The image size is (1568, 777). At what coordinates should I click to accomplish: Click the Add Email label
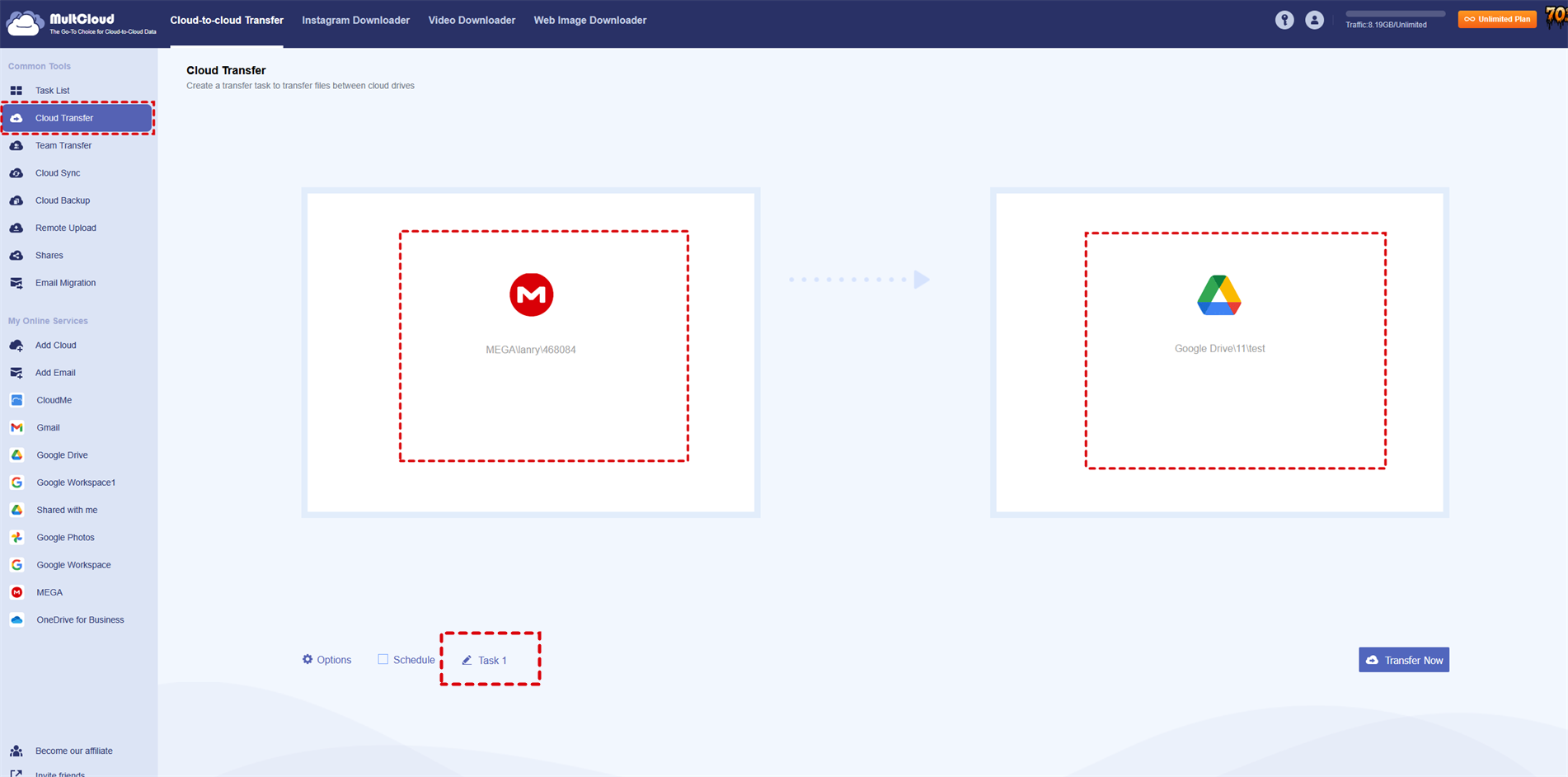click(55, 373)
